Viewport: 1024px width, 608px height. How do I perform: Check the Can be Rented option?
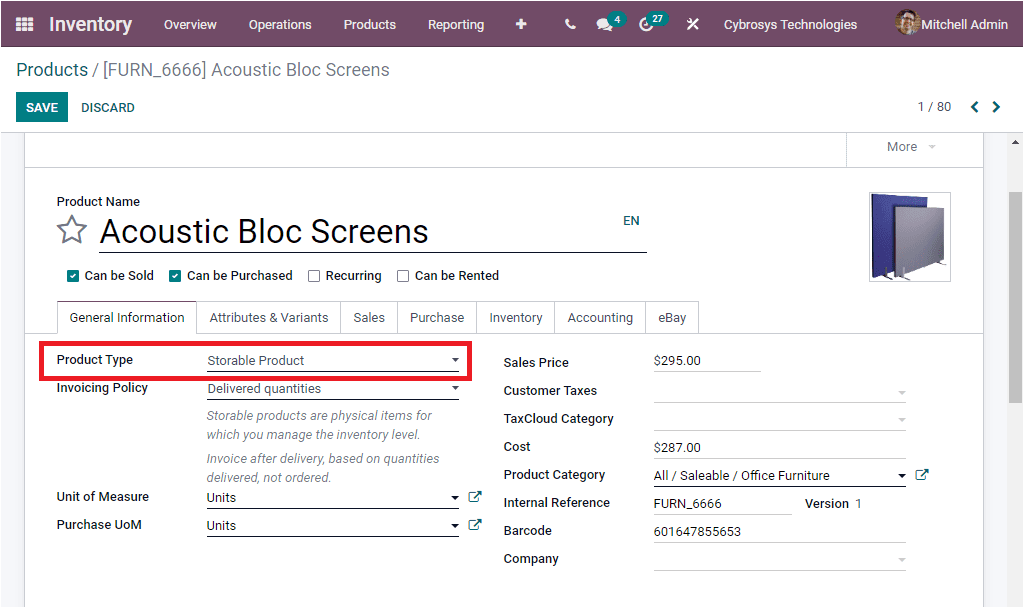(x=403, y=276)
